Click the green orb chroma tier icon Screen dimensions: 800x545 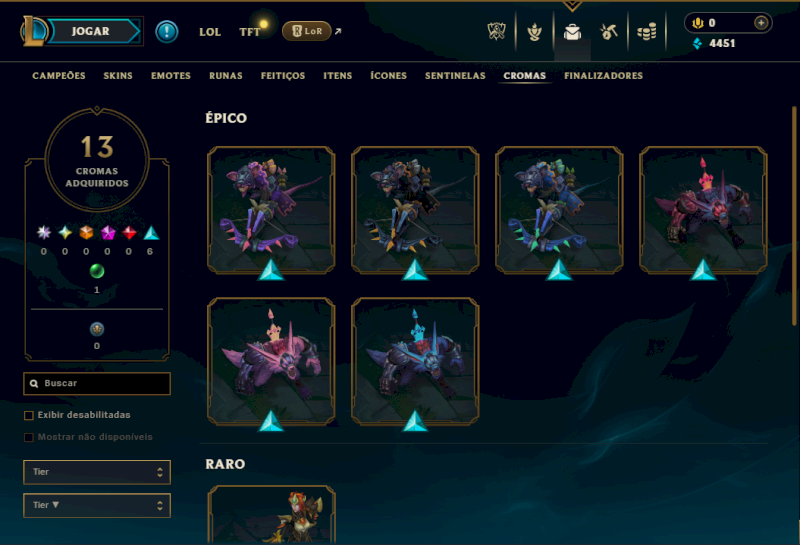[97, 271]
